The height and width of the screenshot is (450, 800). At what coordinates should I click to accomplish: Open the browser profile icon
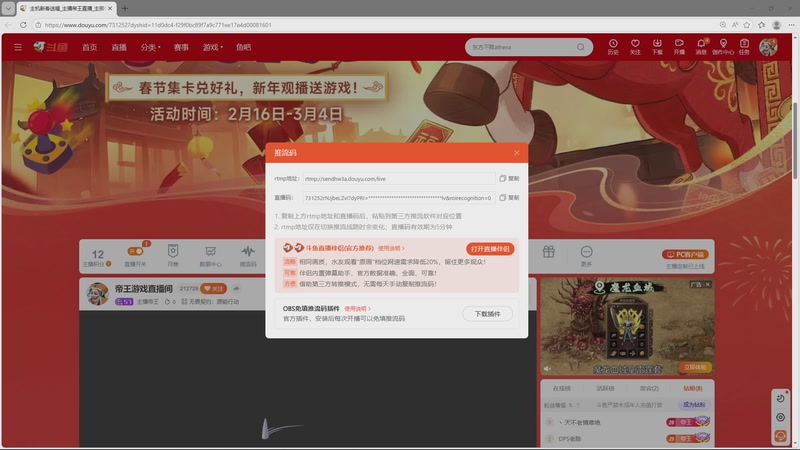pos(777,24)
